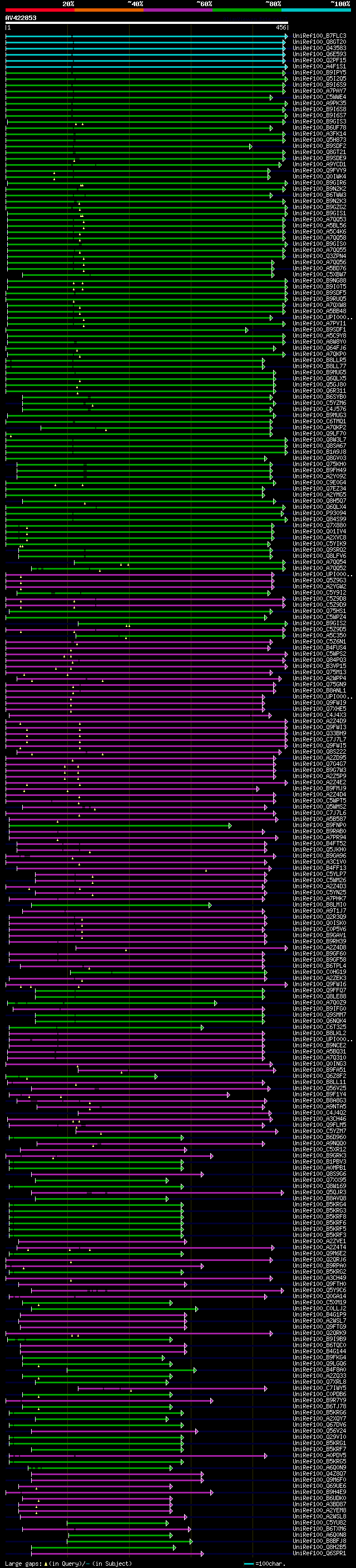Open the last hit UniRef100_Q6SPR1
The height and width of the screenshot is (1568, 356).
319,1553
